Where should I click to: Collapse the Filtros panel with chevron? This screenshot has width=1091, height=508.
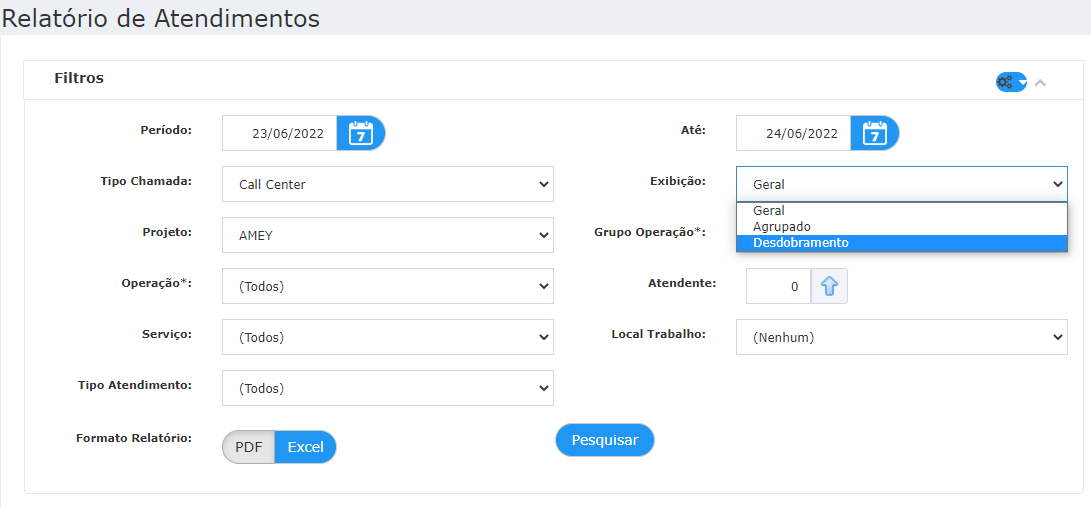click(x=1040, y=83)
